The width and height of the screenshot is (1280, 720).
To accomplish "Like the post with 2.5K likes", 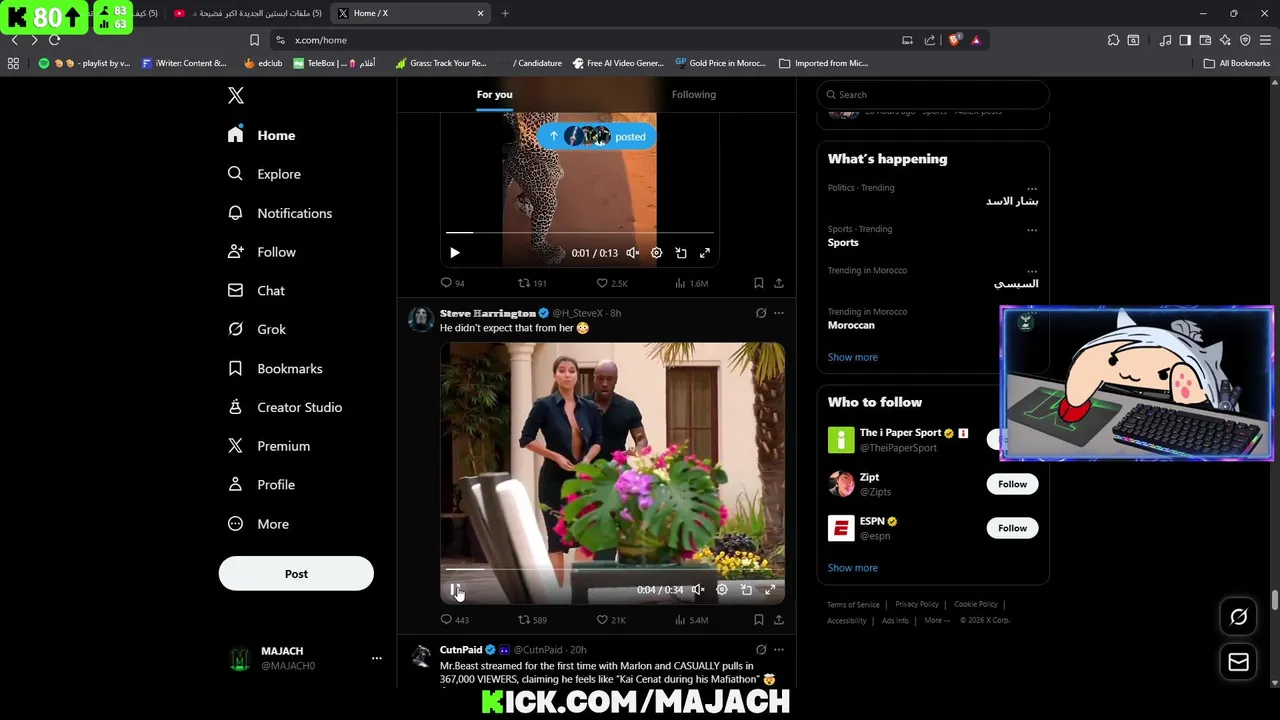I will (612, 283).
